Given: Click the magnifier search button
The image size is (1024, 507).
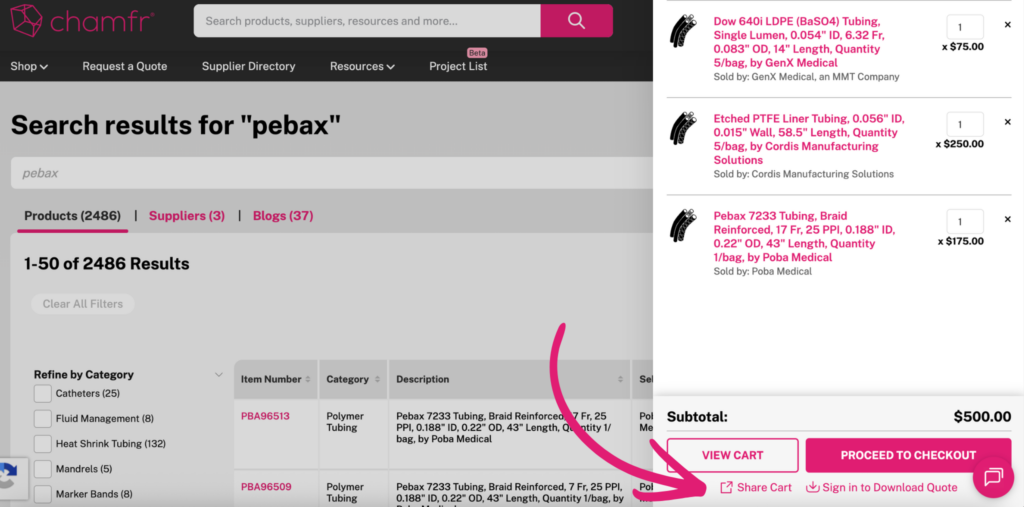Looking at the screenshot, I should [577, 21].
